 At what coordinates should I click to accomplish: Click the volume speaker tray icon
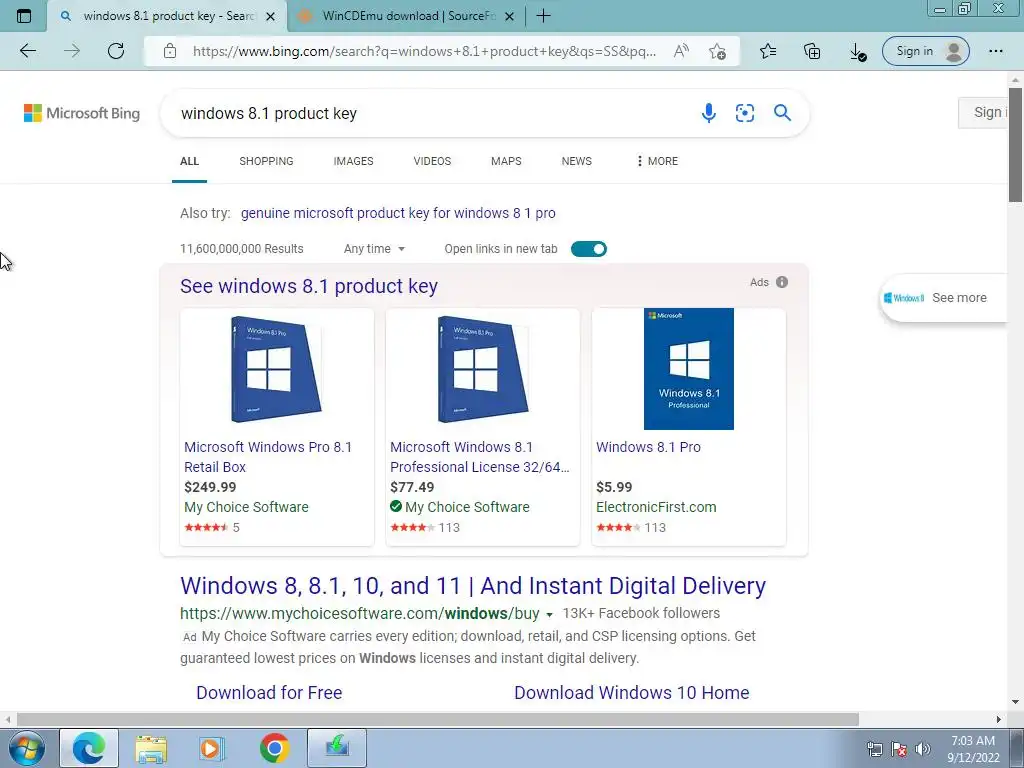pos(922,749)
